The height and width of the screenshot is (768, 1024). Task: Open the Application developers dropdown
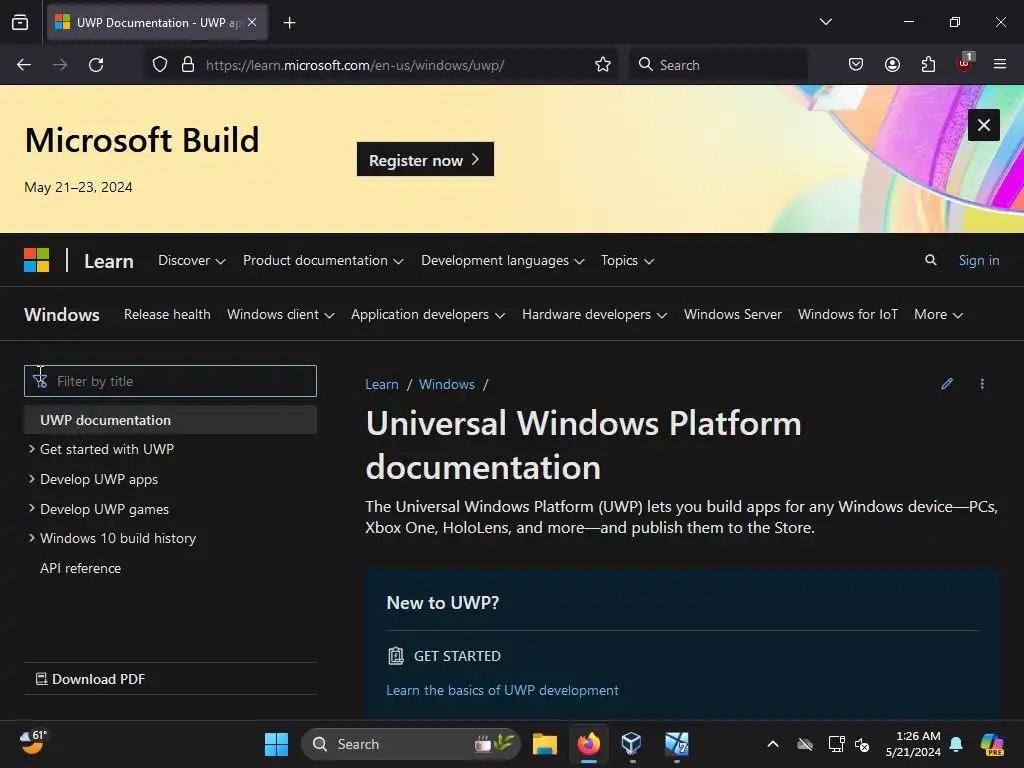428,314
